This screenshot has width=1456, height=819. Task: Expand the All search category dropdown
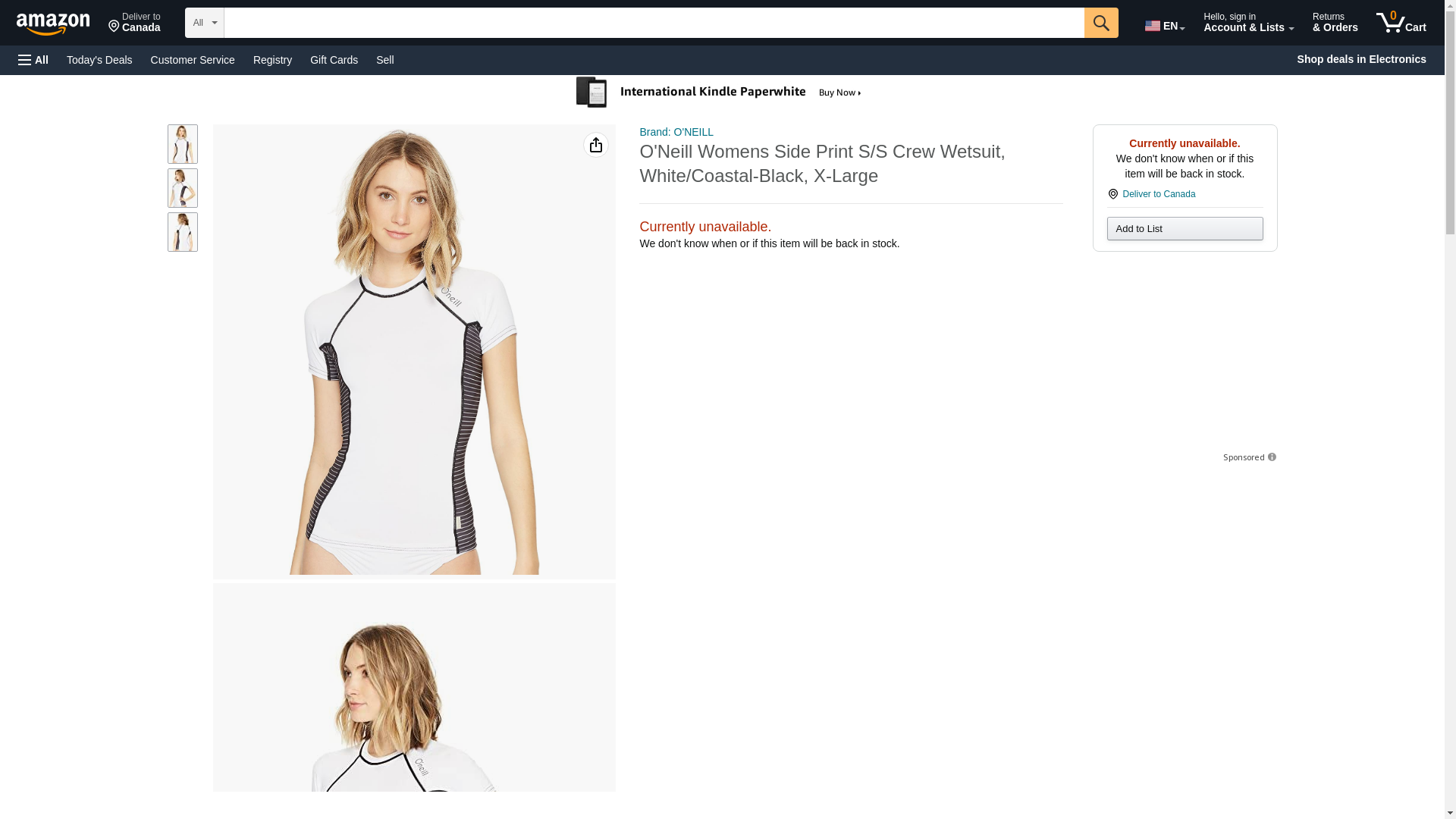point(205,23)
